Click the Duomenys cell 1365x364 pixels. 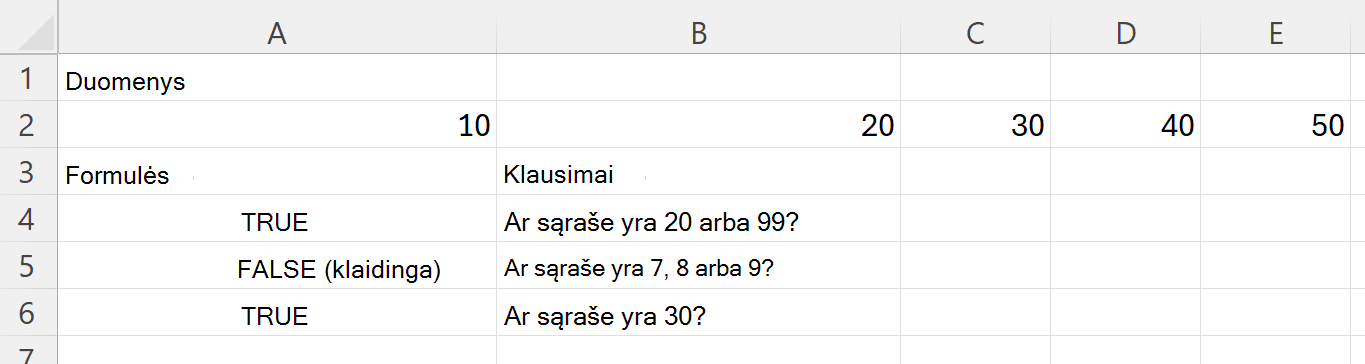coord(277,78)
